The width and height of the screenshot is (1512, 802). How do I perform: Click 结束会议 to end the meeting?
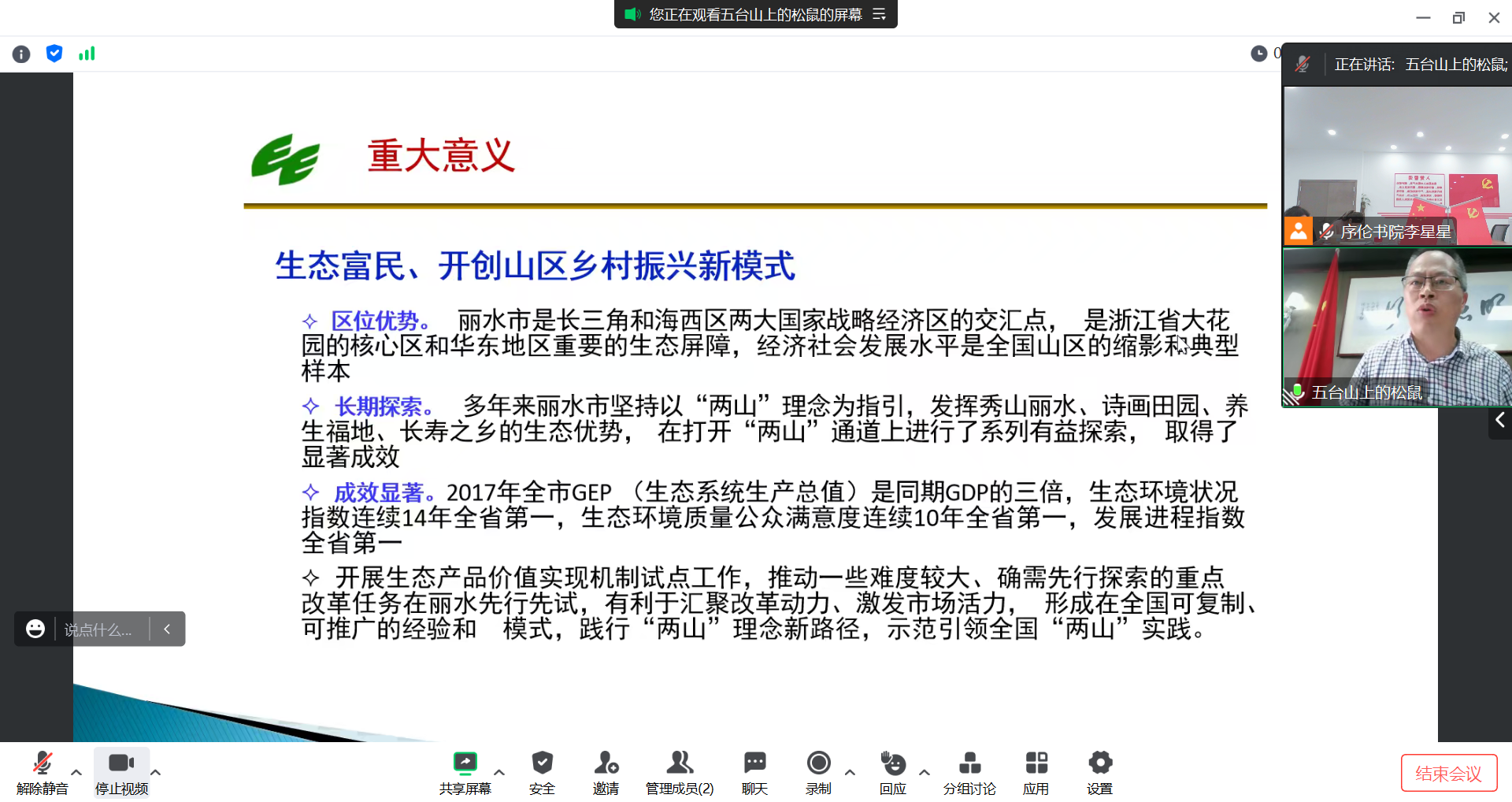point(1449,772)
